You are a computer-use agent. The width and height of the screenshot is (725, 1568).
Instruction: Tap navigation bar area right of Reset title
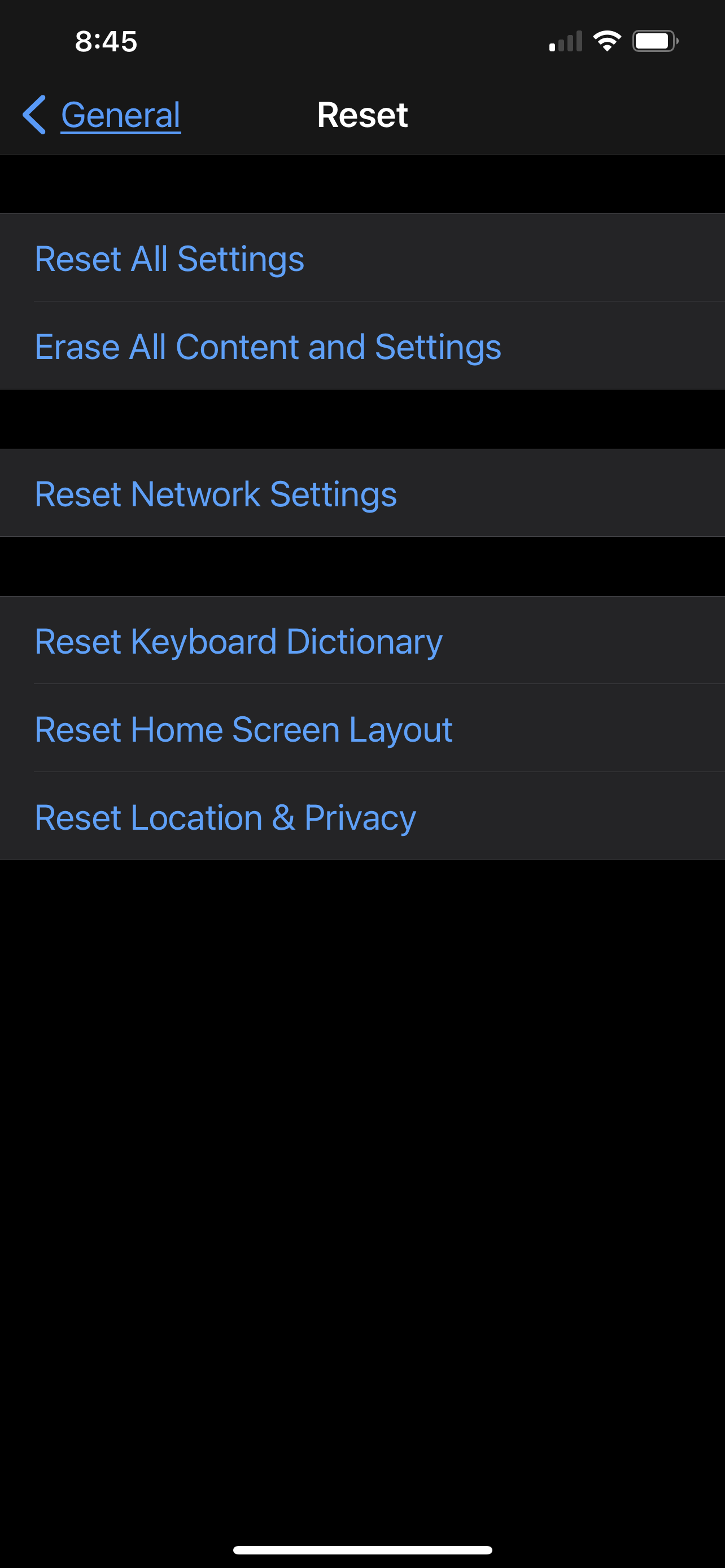pyautogui.click(x=566, y=115)
